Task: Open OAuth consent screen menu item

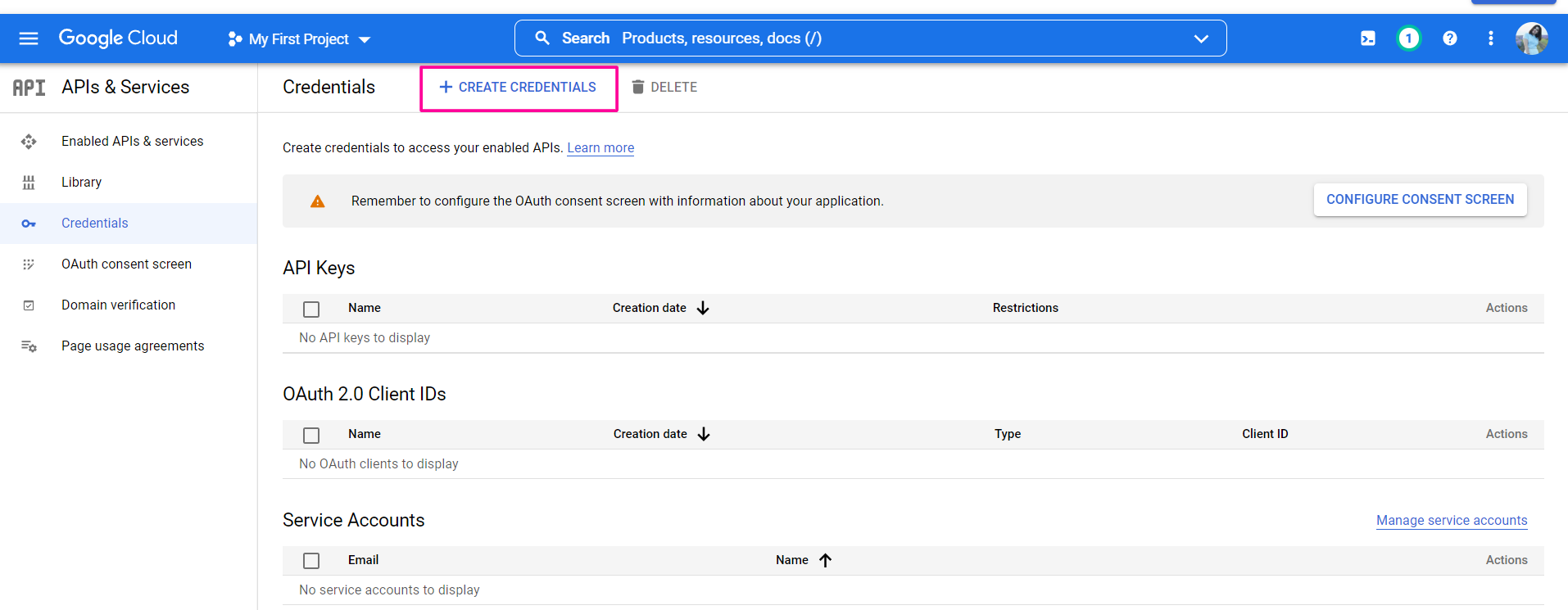Action: coord(126,264)
